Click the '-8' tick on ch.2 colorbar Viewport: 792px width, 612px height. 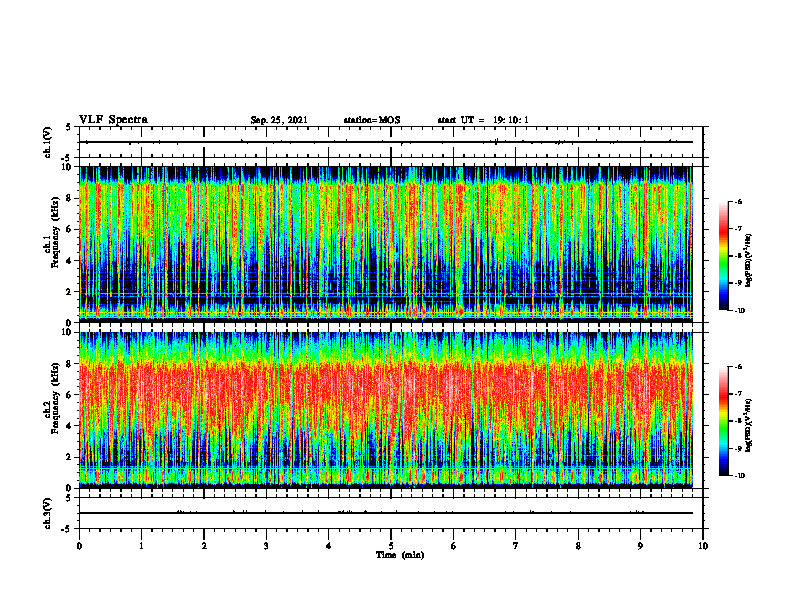(738, 421)
